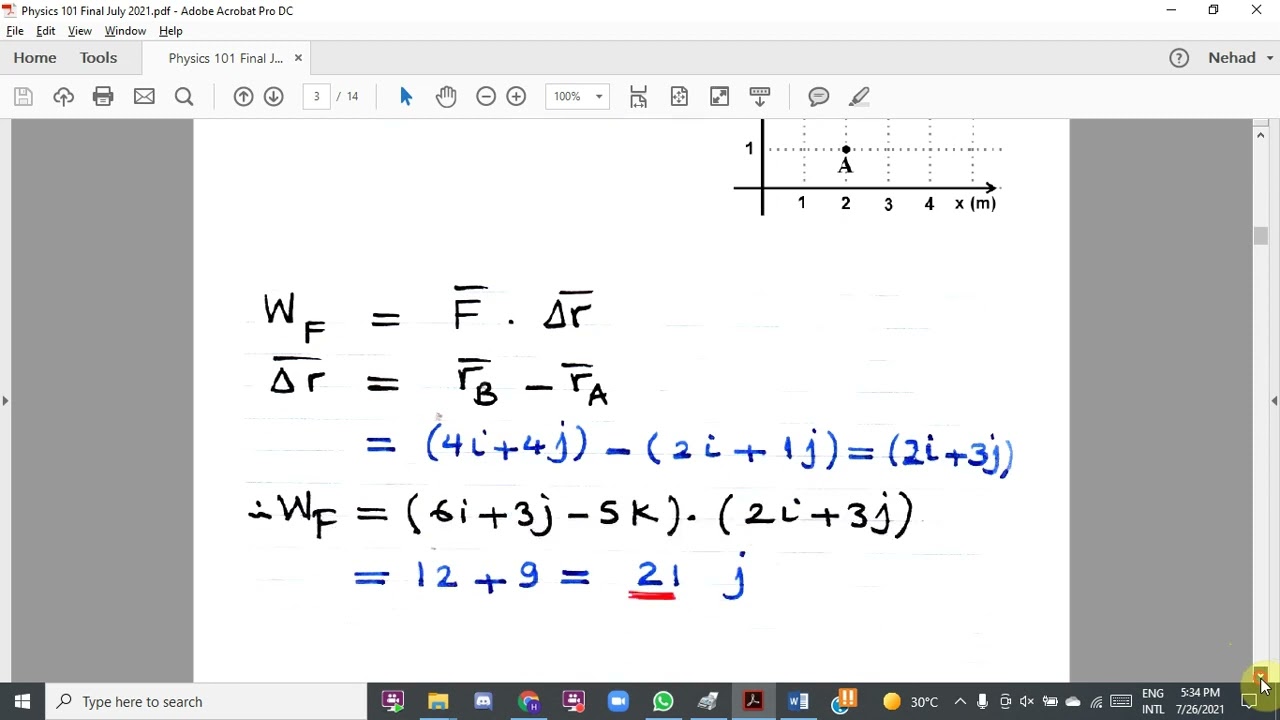Switch to the Tools tab
Viewport: 1280px width, 720px height.
(99, 58)
